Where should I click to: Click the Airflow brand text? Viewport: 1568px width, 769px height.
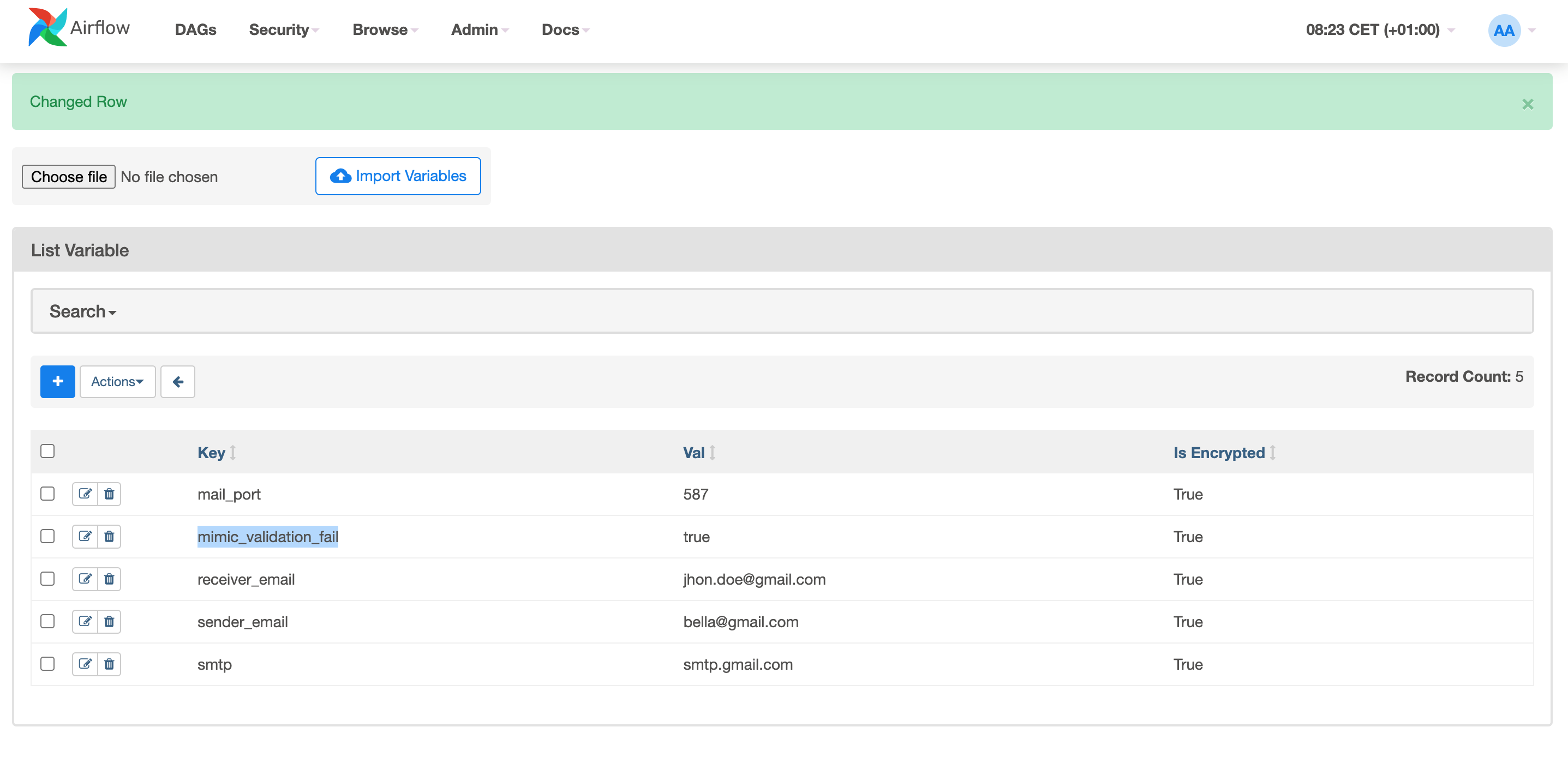(100, 27)
